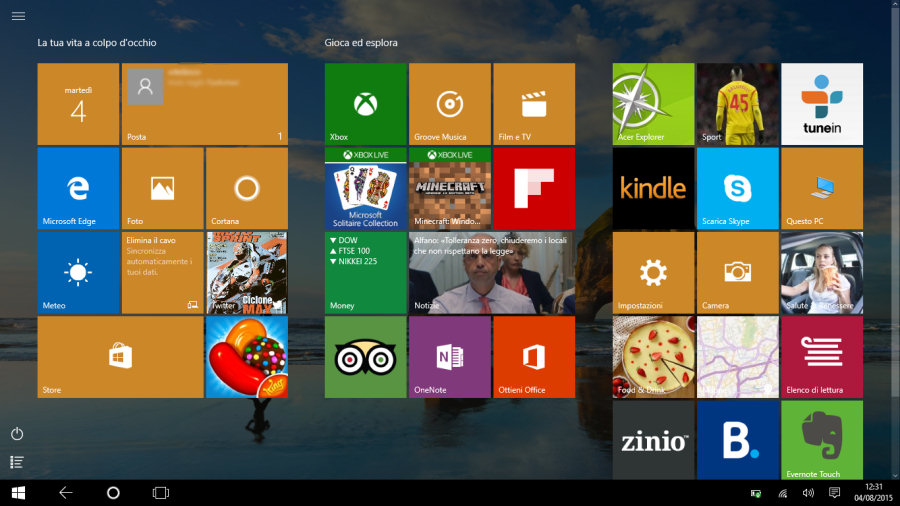
Task: Click the Gioca ed esplora group heading
Action: tap(360, 42)
